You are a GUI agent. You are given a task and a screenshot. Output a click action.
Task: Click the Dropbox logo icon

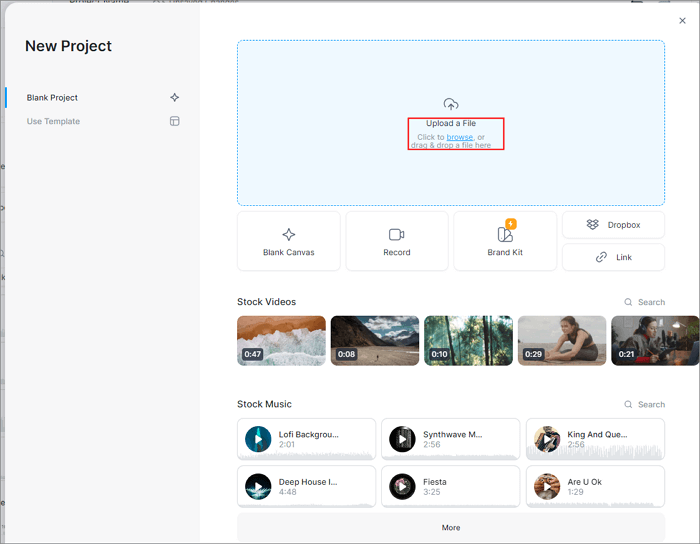[592, 224]
